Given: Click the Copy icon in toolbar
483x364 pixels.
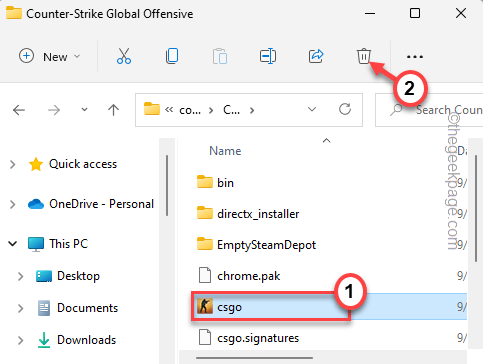Looking at the screenshot, I should point(172,56).
